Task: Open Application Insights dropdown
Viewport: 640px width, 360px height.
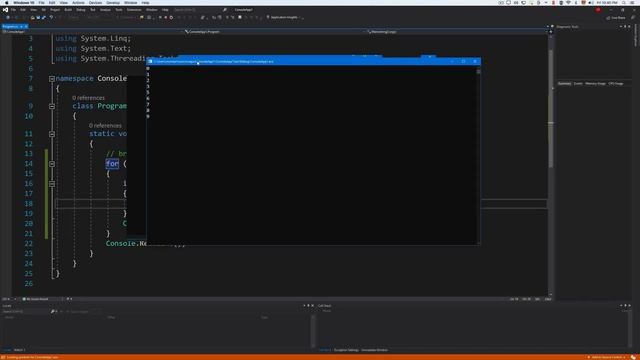Action: pos(284,18)
